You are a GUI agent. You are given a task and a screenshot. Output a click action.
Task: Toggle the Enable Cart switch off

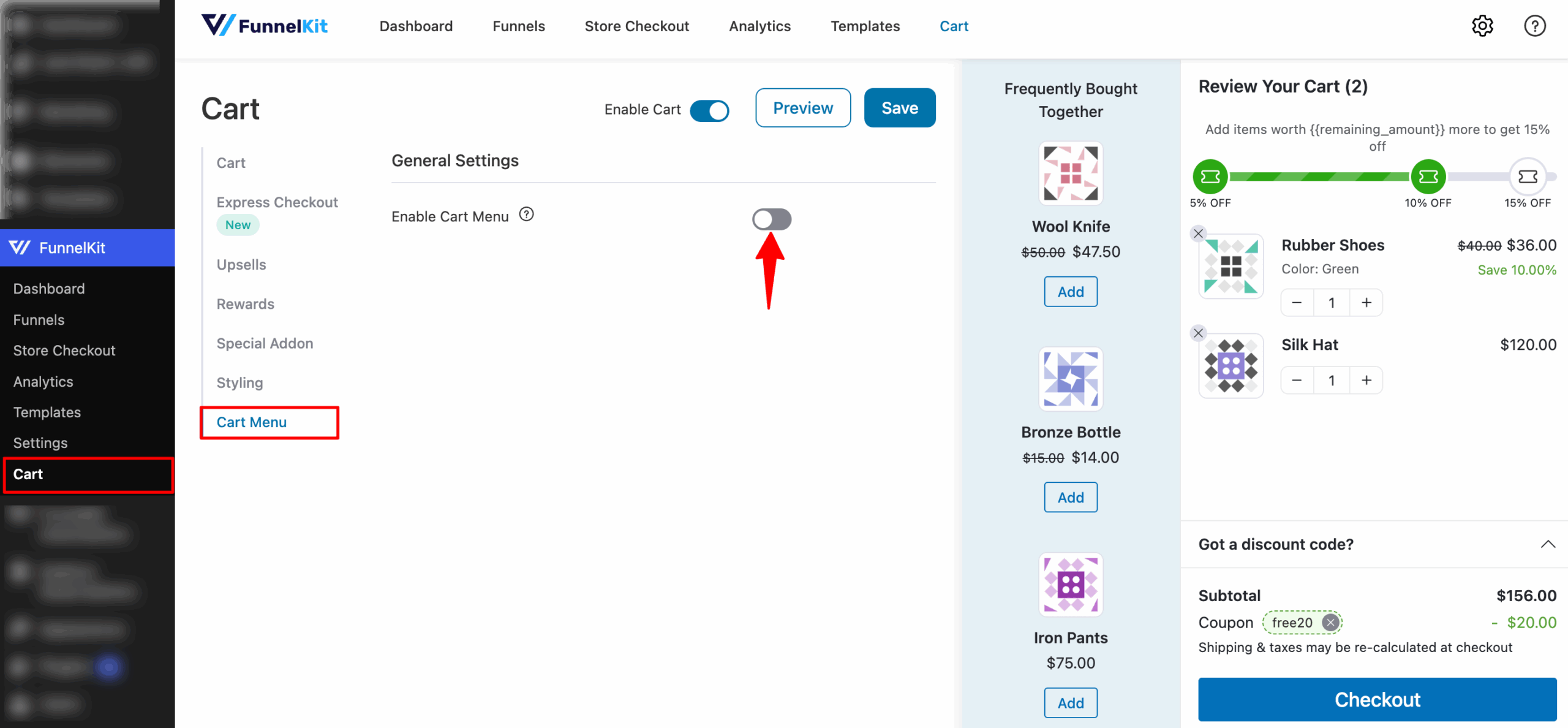(x=710, y=110)
